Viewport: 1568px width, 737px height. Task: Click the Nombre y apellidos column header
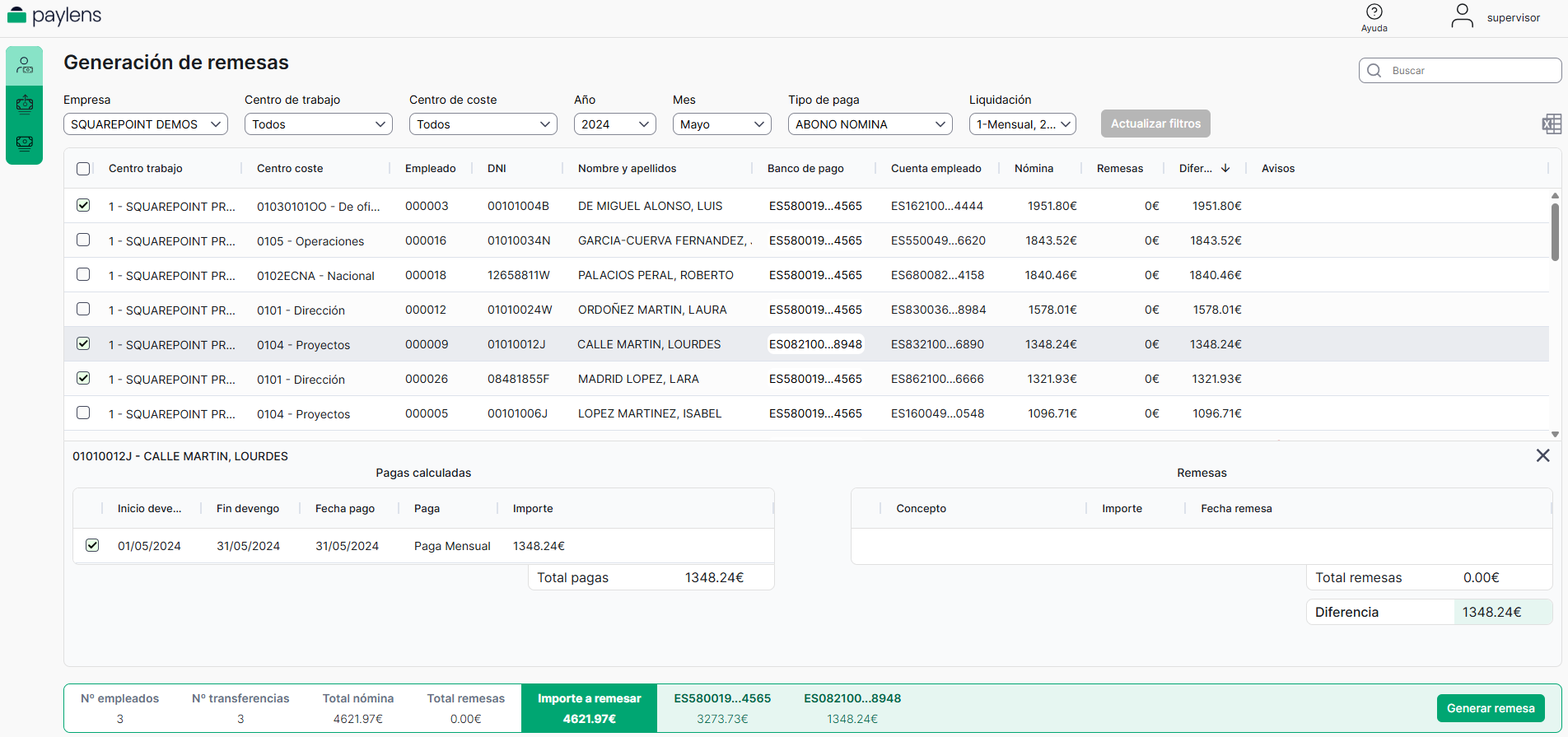point(627,168)
